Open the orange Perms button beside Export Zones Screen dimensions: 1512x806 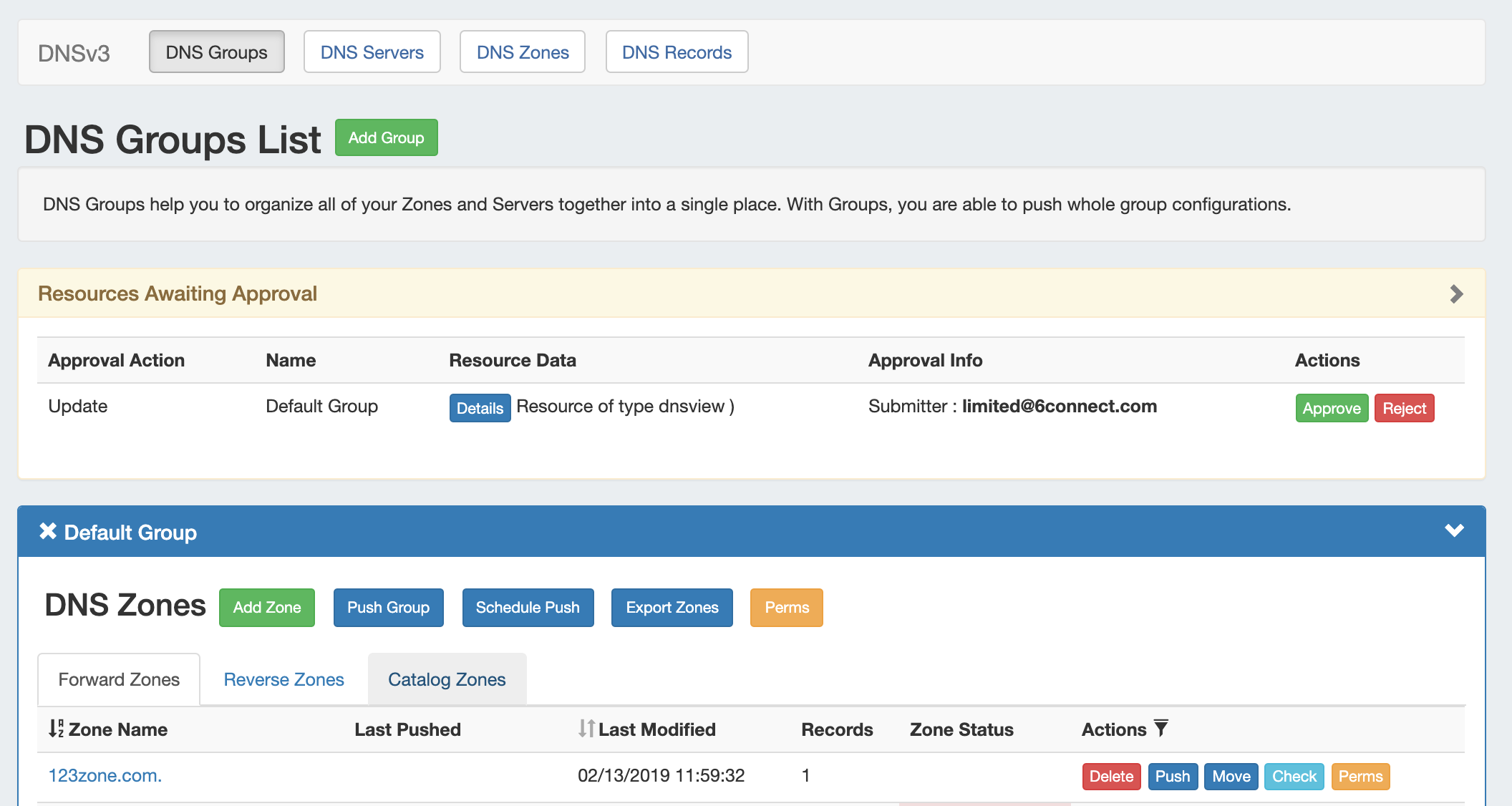786,607
